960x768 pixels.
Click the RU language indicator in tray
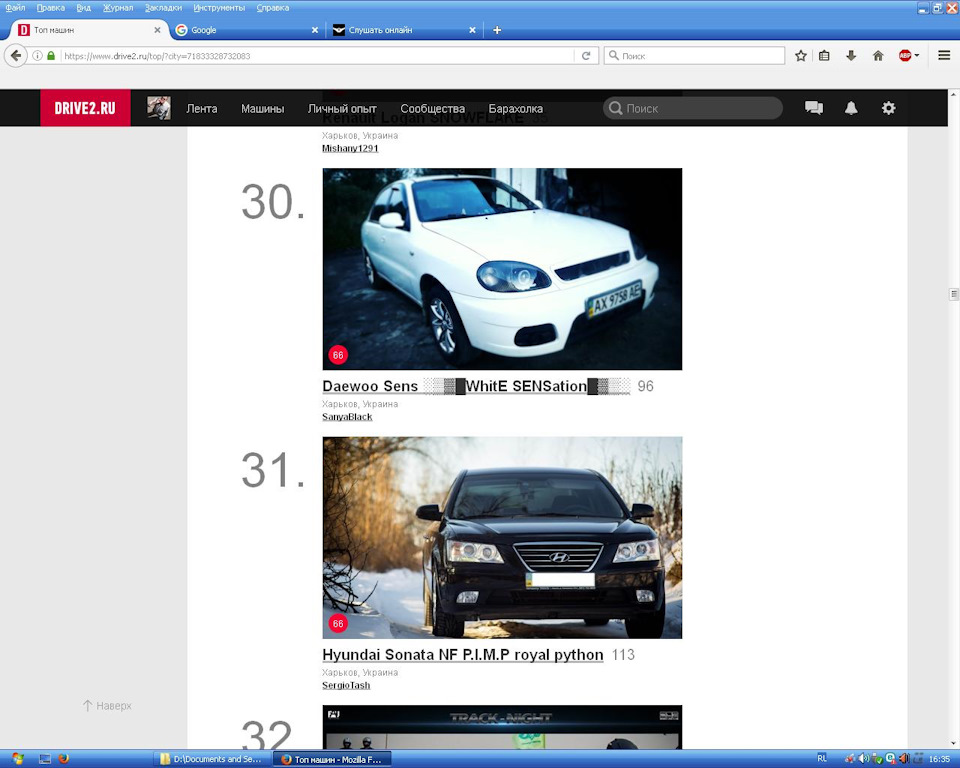822,759
